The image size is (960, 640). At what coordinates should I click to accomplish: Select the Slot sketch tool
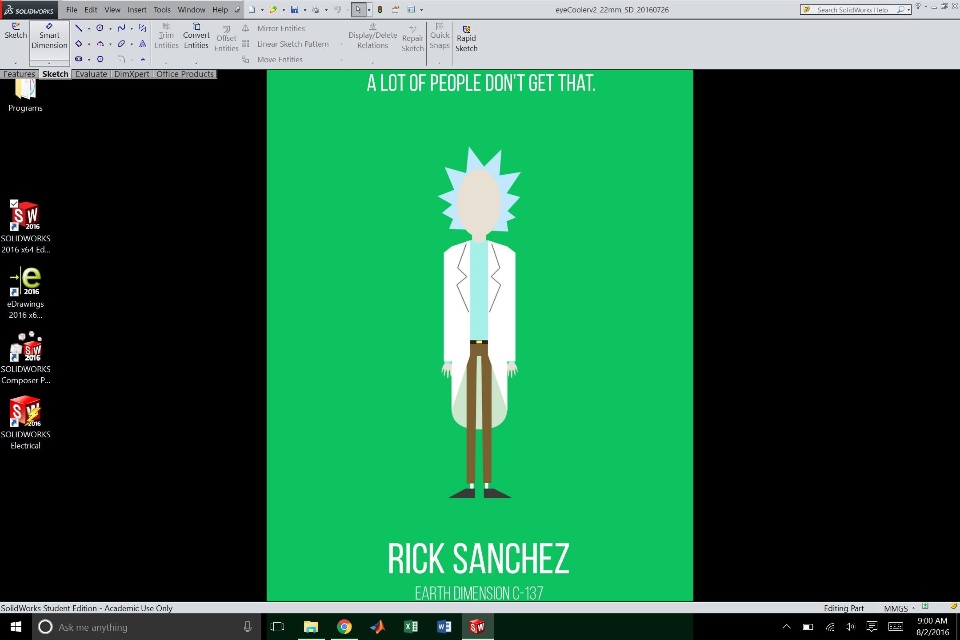click(x=78, y=59)
